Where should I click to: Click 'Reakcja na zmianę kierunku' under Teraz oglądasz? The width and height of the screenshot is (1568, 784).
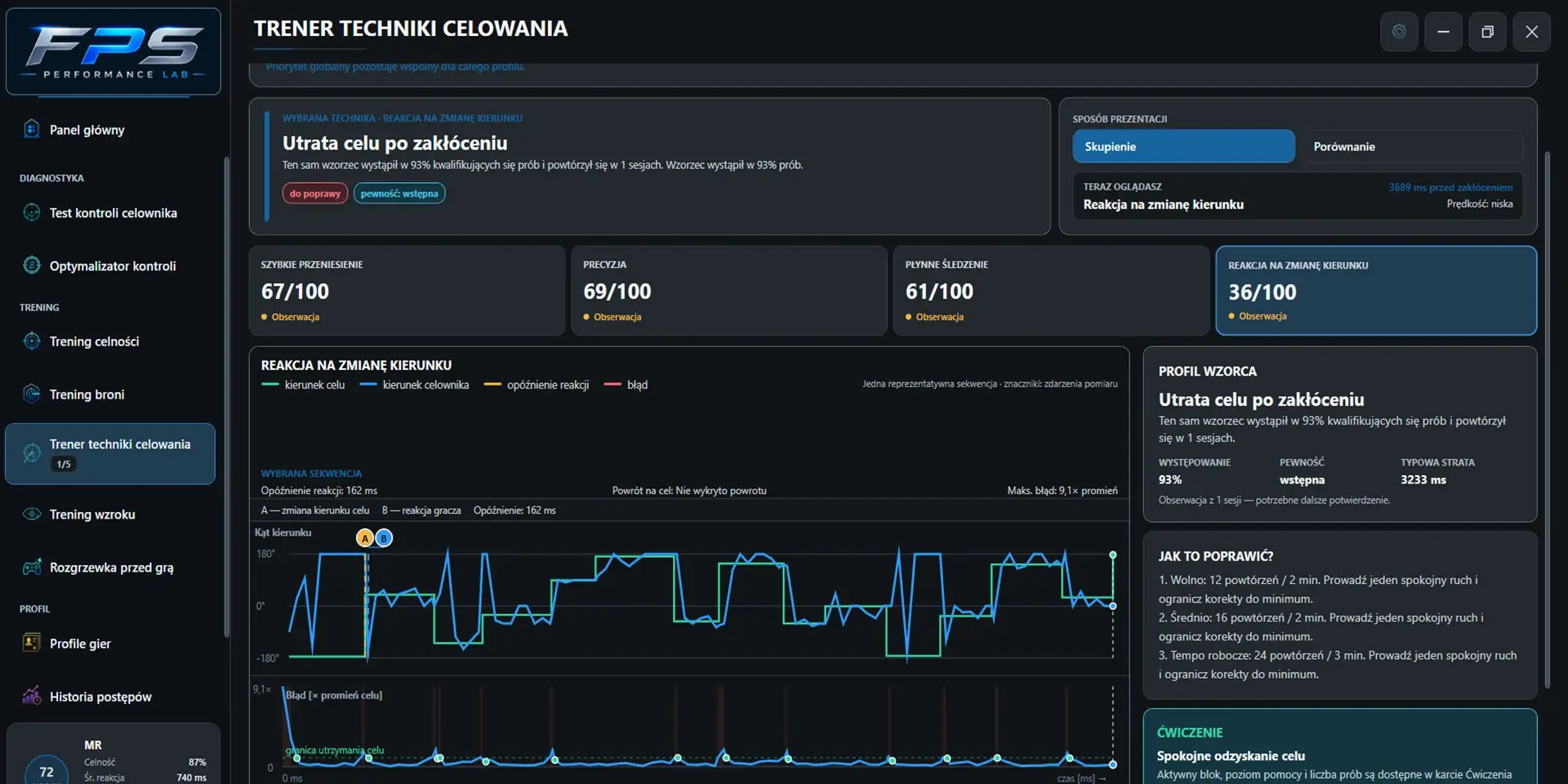[1163, 204]
